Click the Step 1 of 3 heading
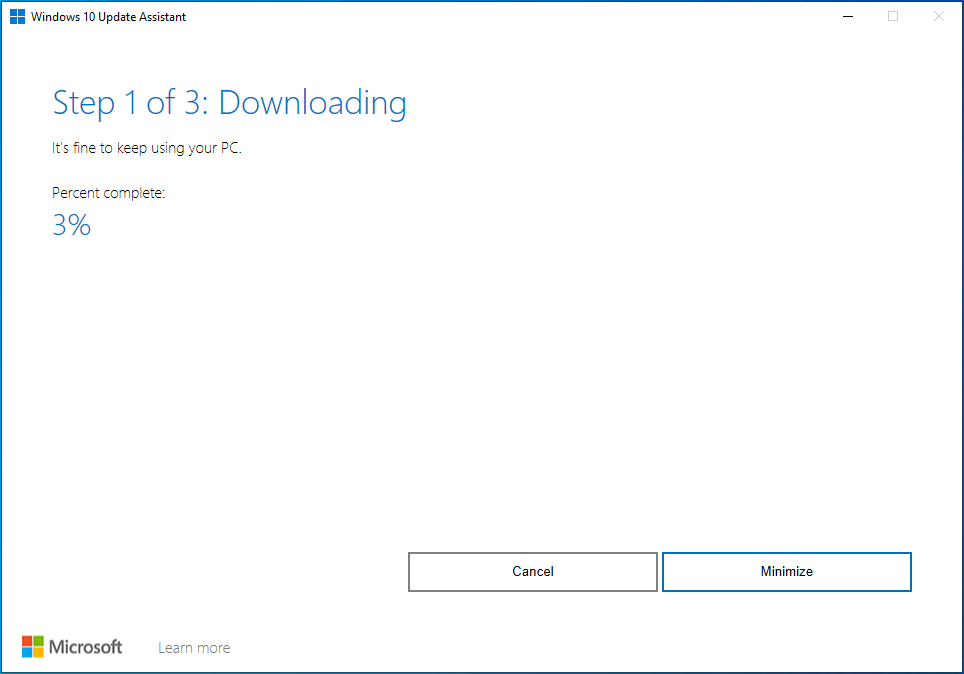 pyautogui.click(x=228, y=102)
